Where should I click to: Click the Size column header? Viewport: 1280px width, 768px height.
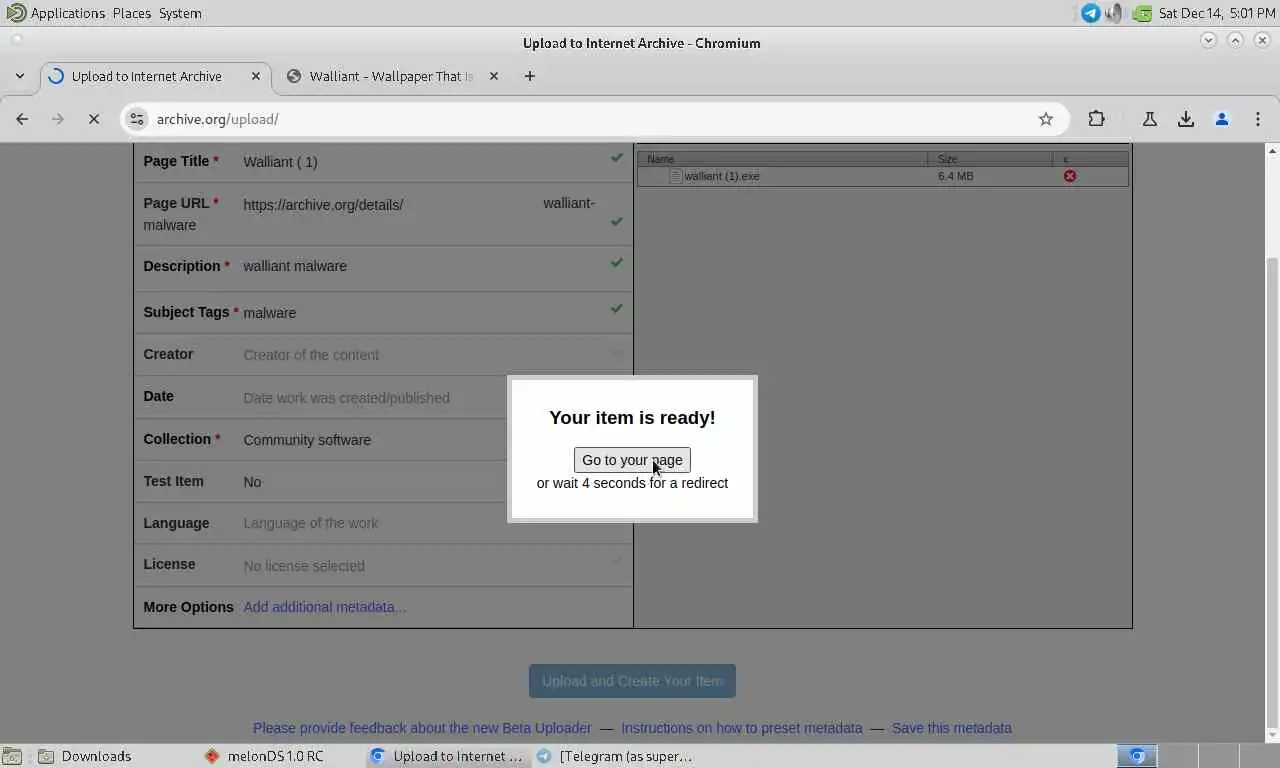click(x=991, y=159)
